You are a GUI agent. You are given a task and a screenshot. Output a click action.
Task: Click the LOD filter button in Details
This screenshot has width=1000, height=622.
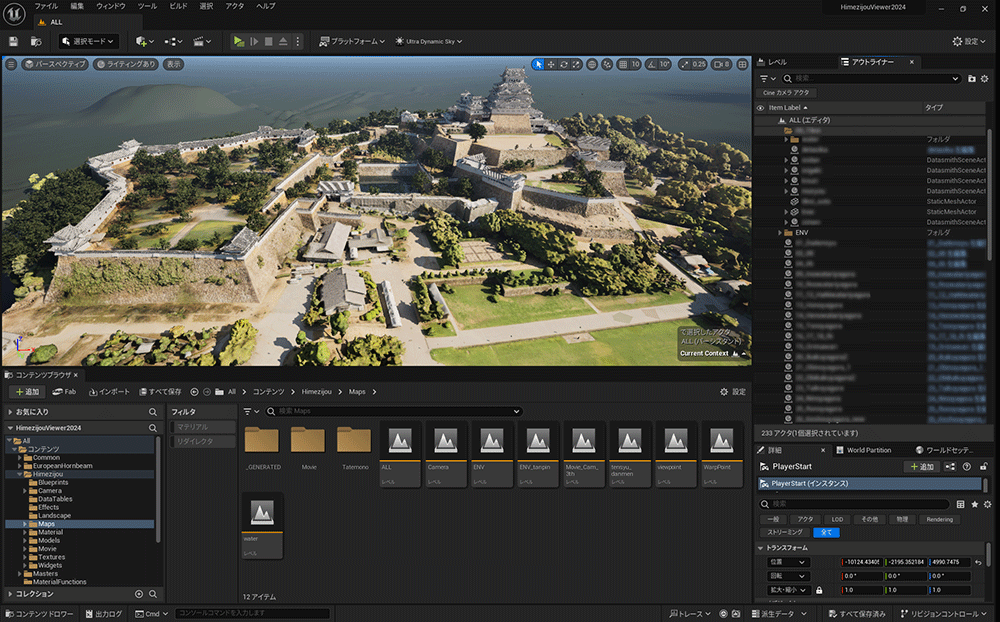pyautogui.click(x=836, y=519)
